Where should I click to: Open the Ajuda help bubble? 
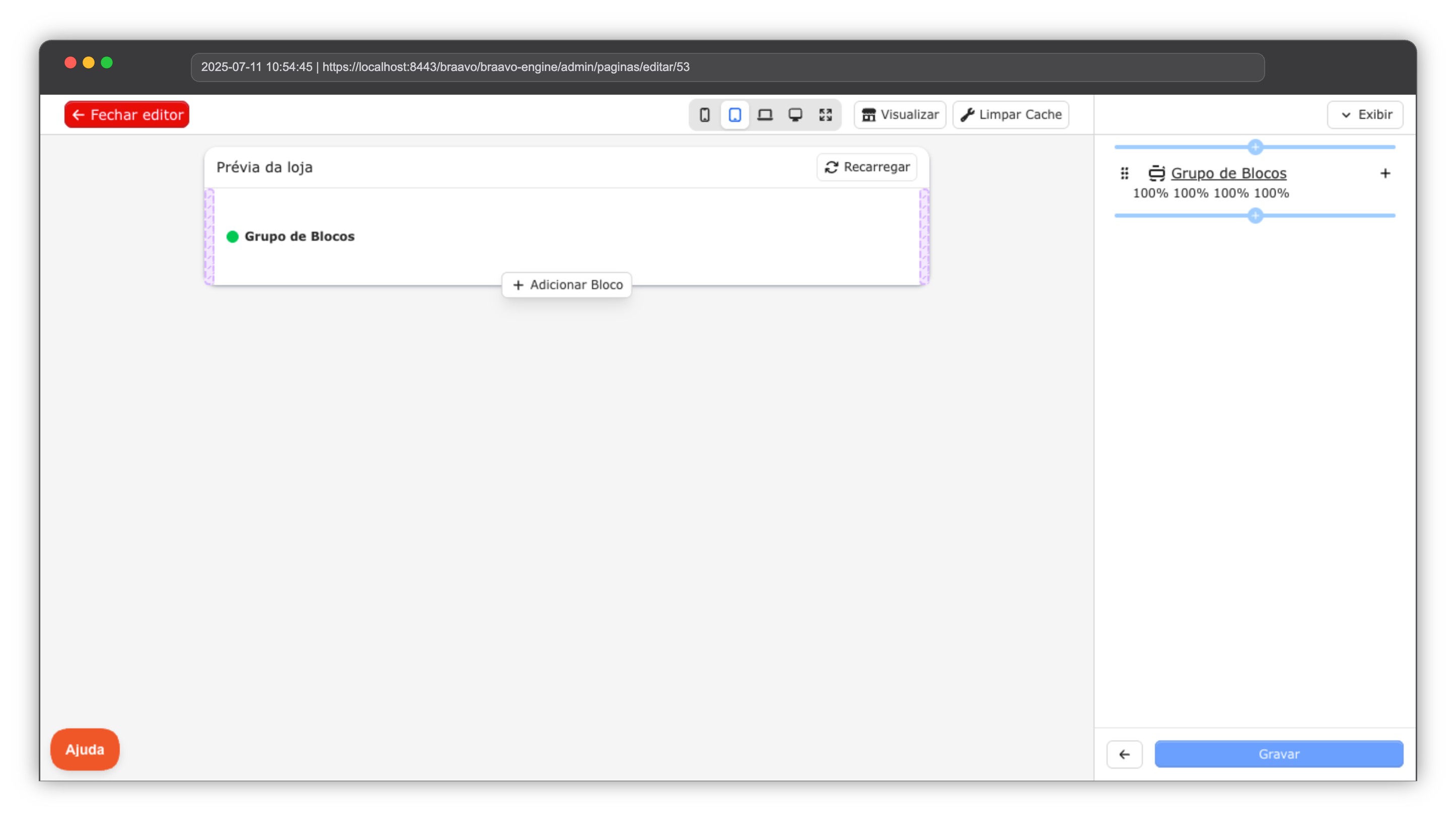click(x=85, y=749)
